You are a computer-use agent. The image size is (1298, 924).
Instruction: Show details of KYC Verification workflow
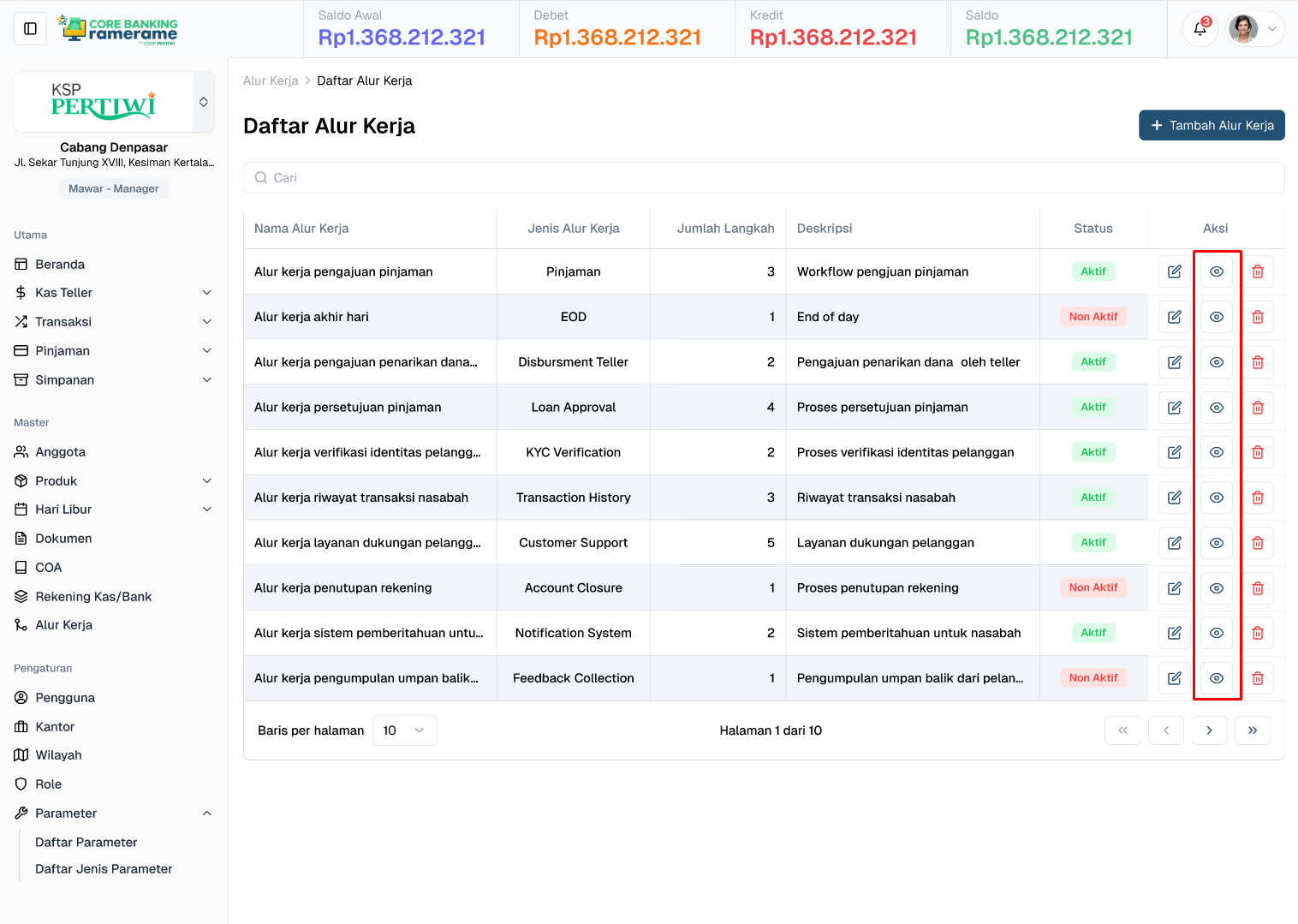1216,452
